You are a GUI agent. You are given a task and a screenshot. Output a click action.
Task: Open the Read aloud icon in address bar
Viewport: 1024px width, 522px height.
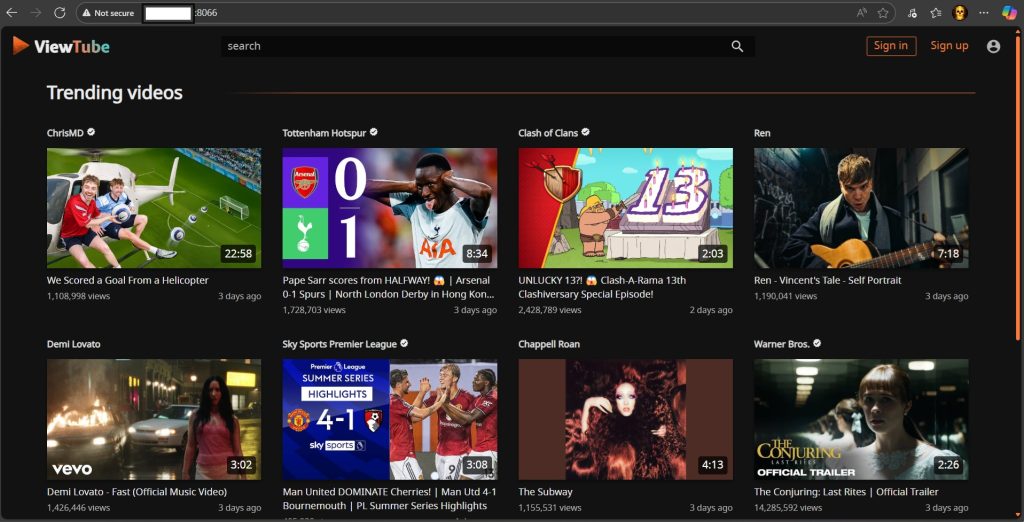862,13
